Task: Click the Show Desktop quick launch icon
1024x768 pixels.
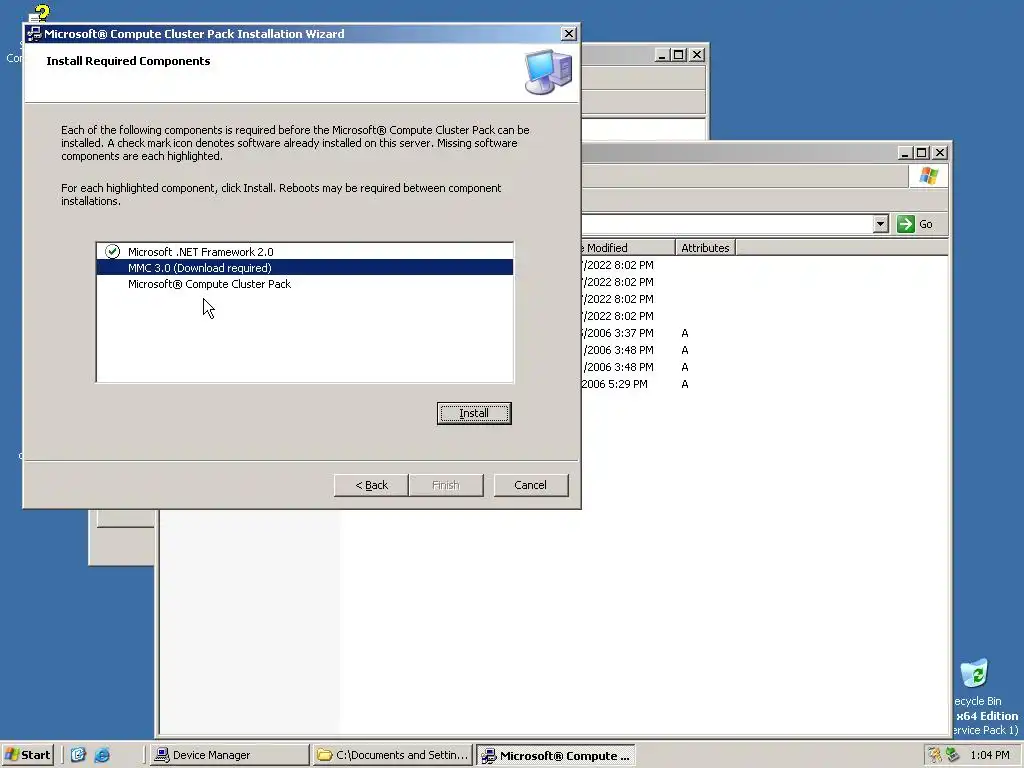Action: [x=78, y=755]
